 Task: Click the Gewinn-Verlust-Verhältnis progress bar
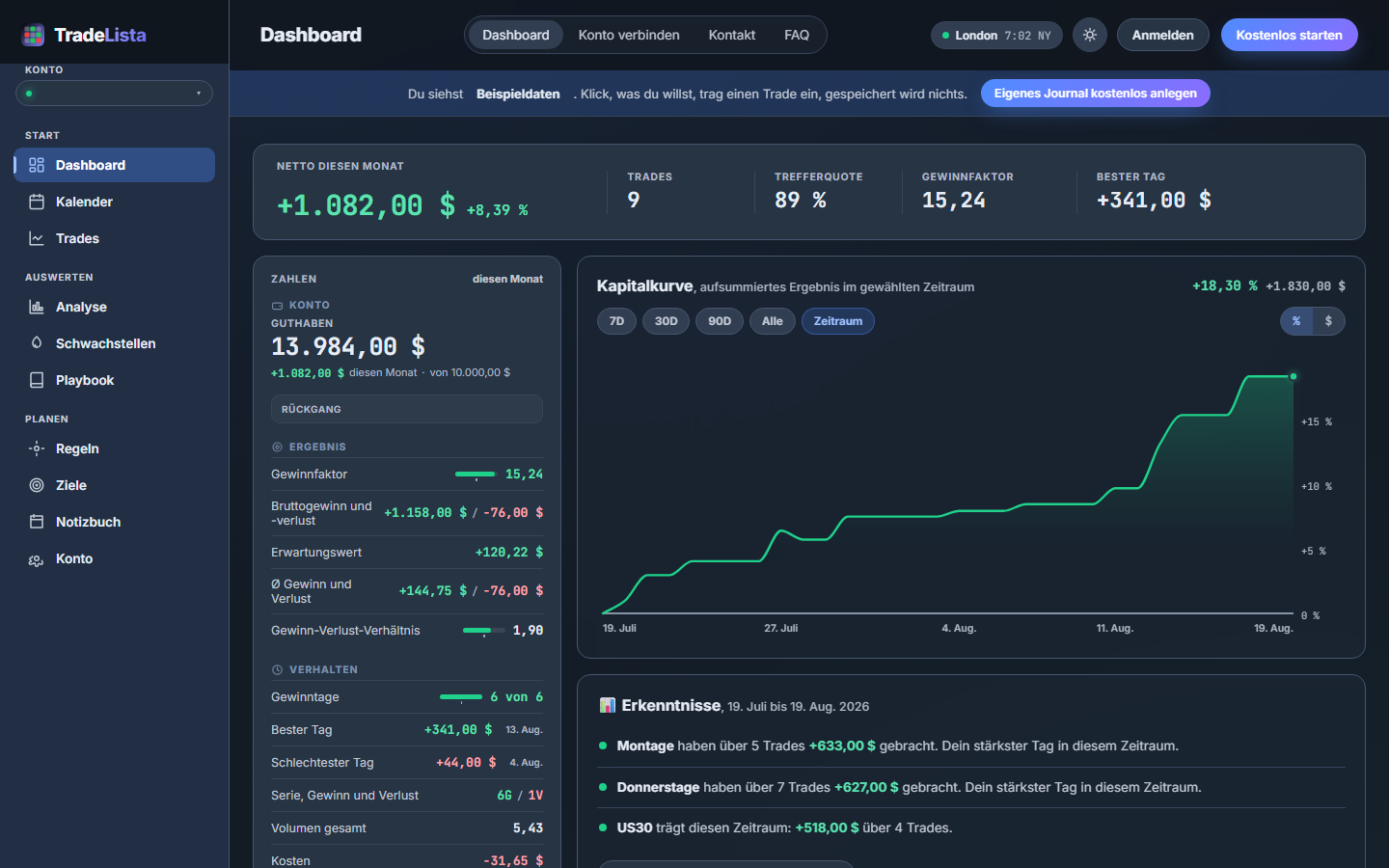click(483, 631)
